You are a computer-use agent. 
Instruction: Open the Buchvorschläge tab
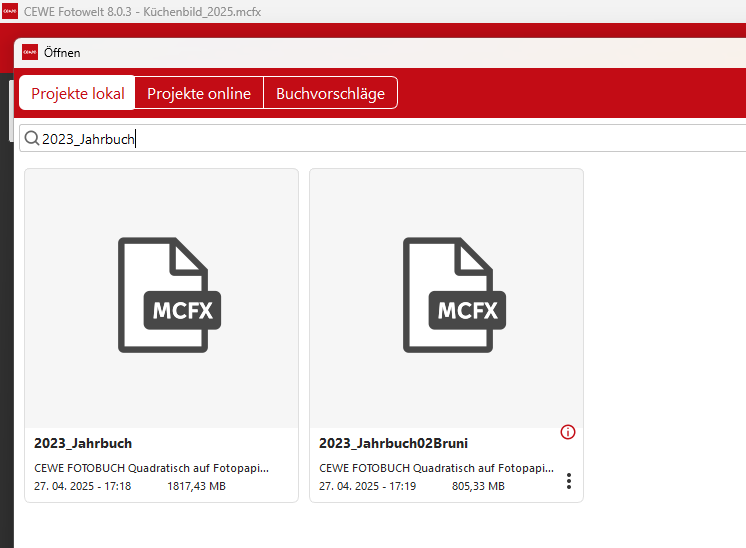pos(330,93)
